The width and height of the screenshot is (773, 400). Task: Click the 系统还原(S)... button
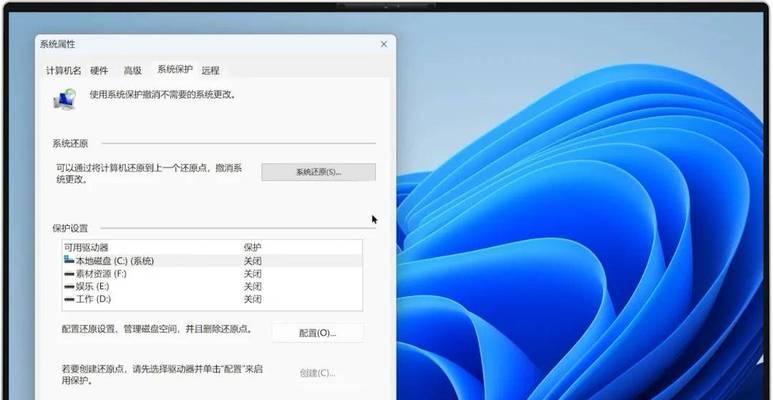[x=318, y=172]
